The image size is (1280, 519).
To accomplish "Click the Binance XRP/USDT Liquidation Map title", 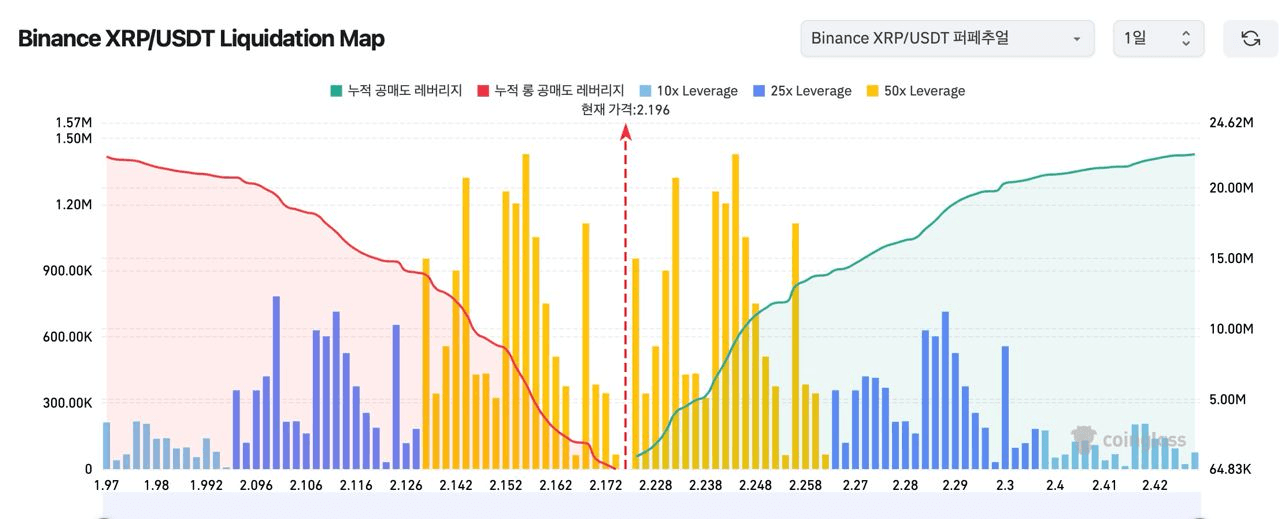I will pos(201,39).
